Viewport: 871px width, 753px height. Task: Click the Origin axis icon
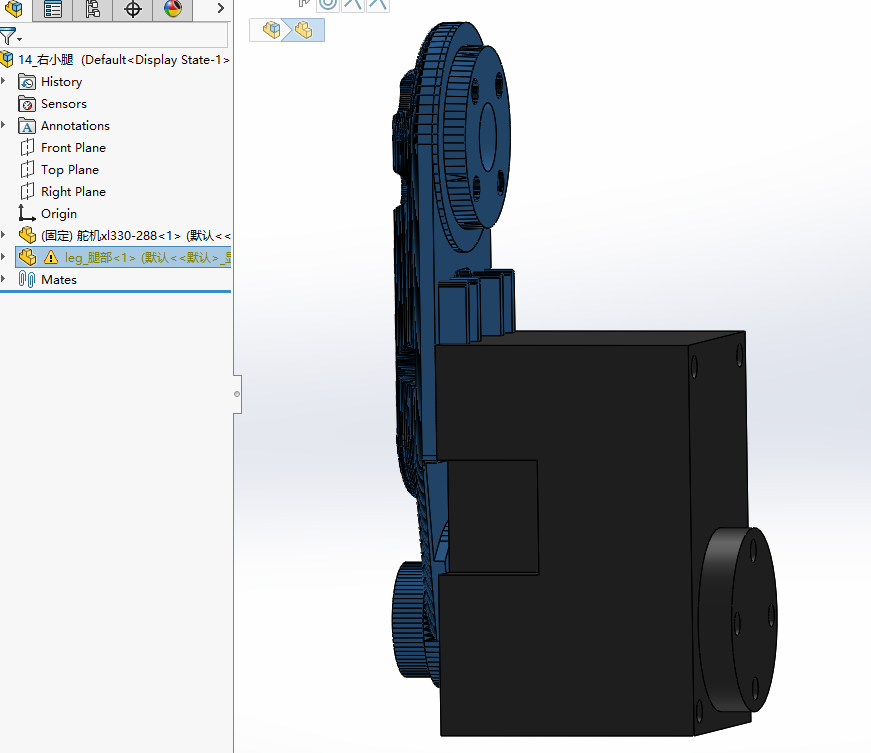pos(27,213)
